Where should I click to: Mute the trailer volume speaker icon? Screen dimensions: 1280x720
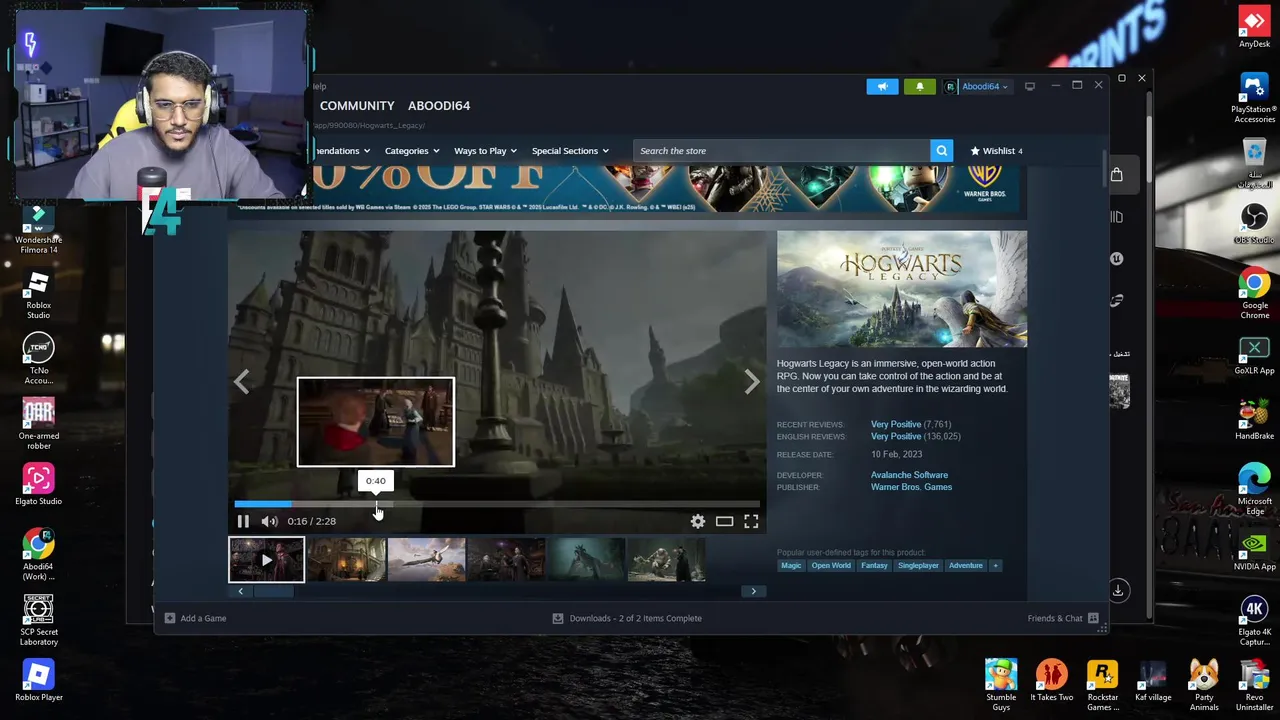[x=269, y=521]
